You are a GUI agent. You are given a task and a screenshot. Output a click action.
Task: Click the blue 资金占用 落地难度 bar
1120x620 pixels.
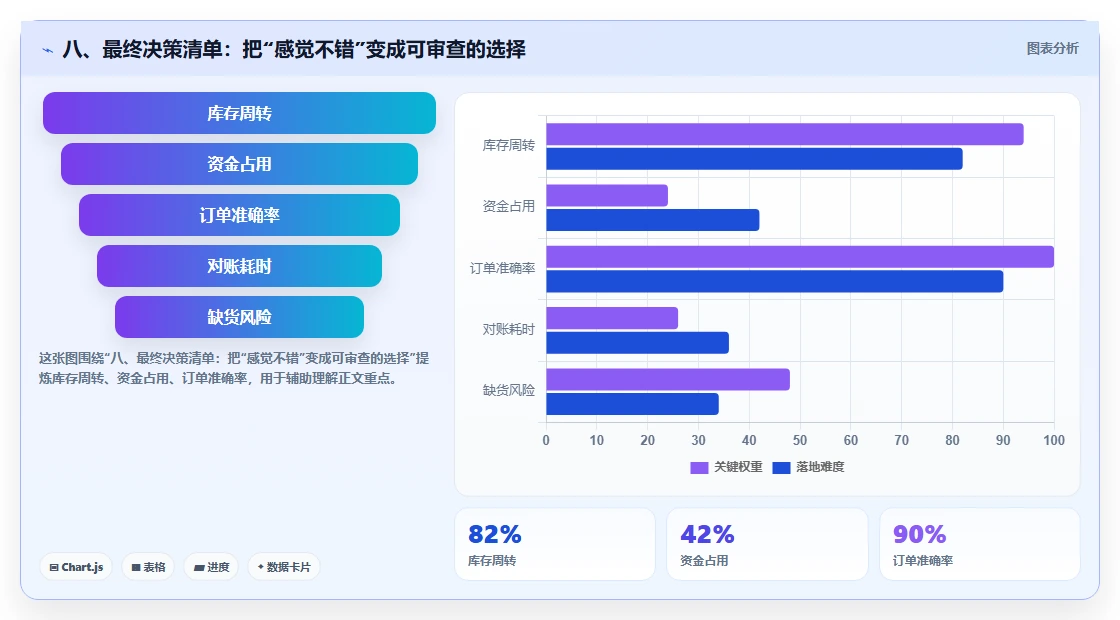point(653,220)
